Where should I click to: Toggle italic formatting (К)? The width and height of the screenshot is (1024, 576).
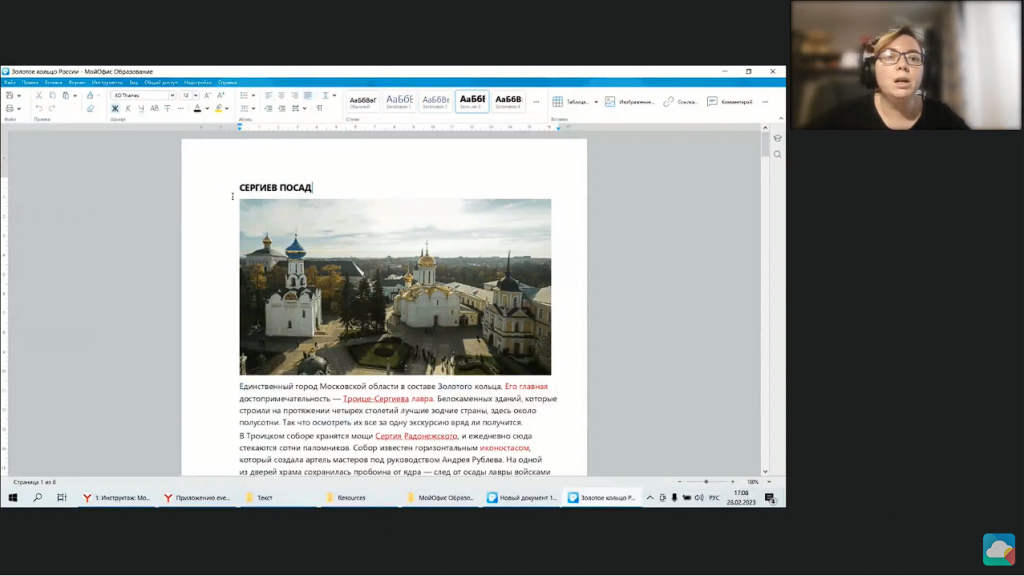[128, 108]
